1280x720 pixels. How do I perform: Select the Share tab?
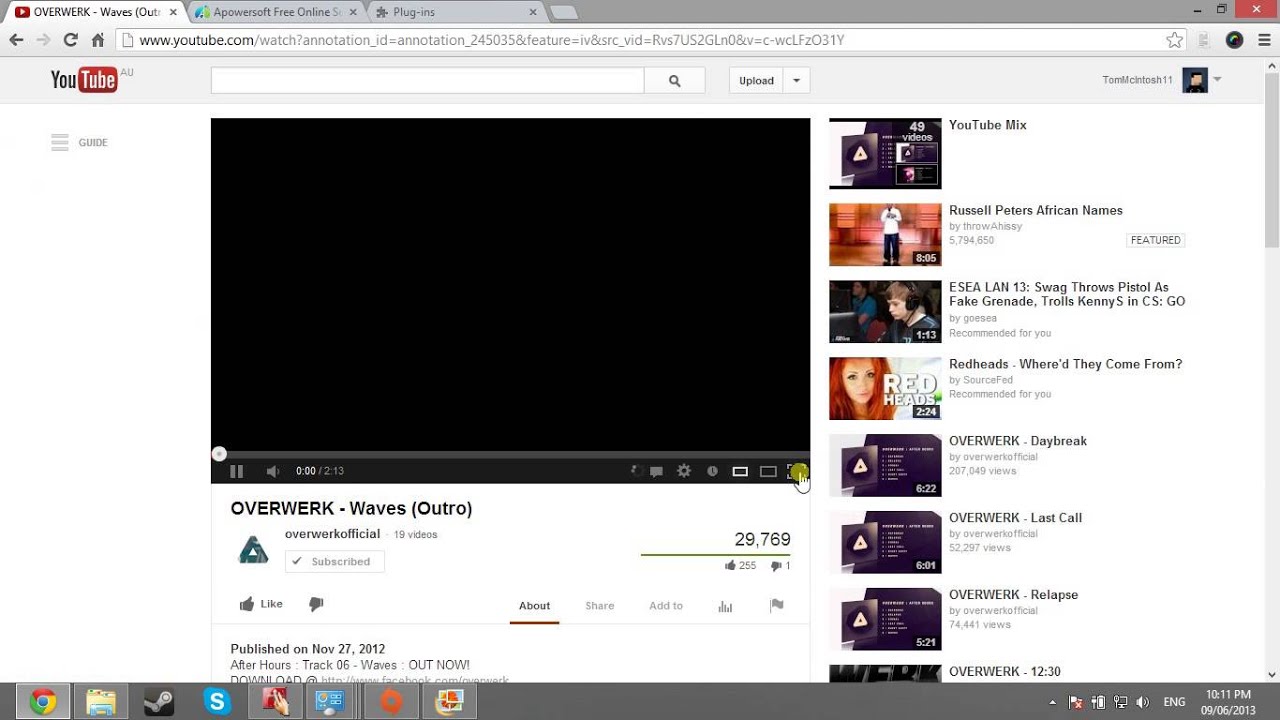(600, 606)
